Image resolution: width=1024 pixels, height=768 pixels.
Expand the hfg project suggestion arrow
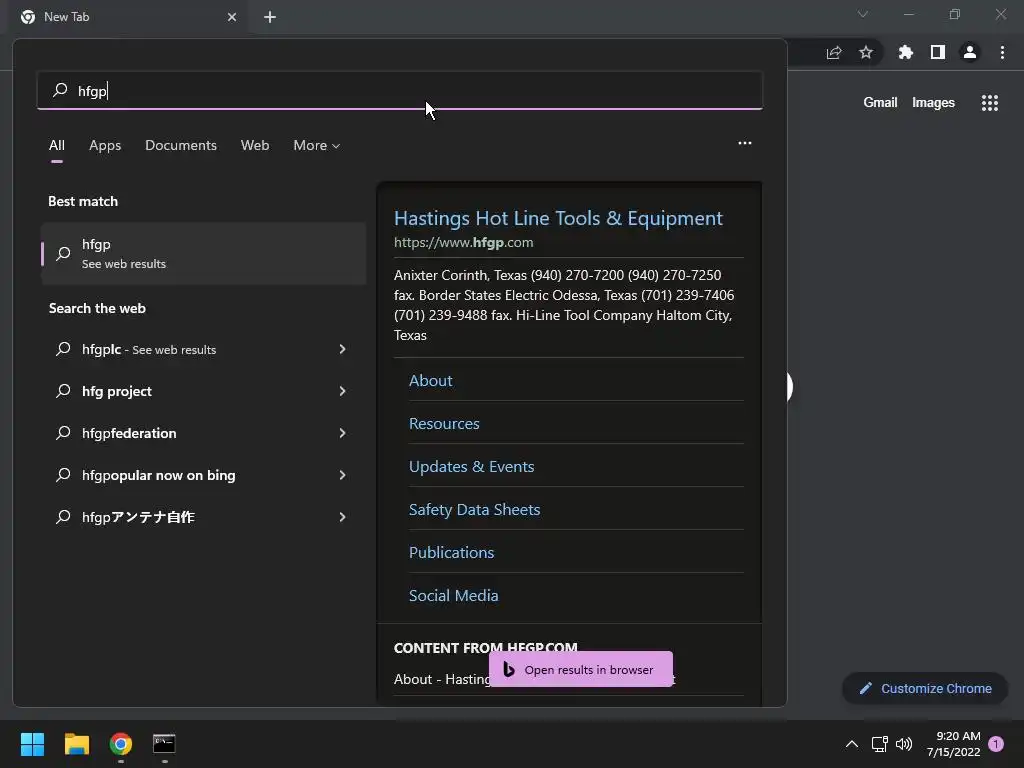(x=342, y=391)
